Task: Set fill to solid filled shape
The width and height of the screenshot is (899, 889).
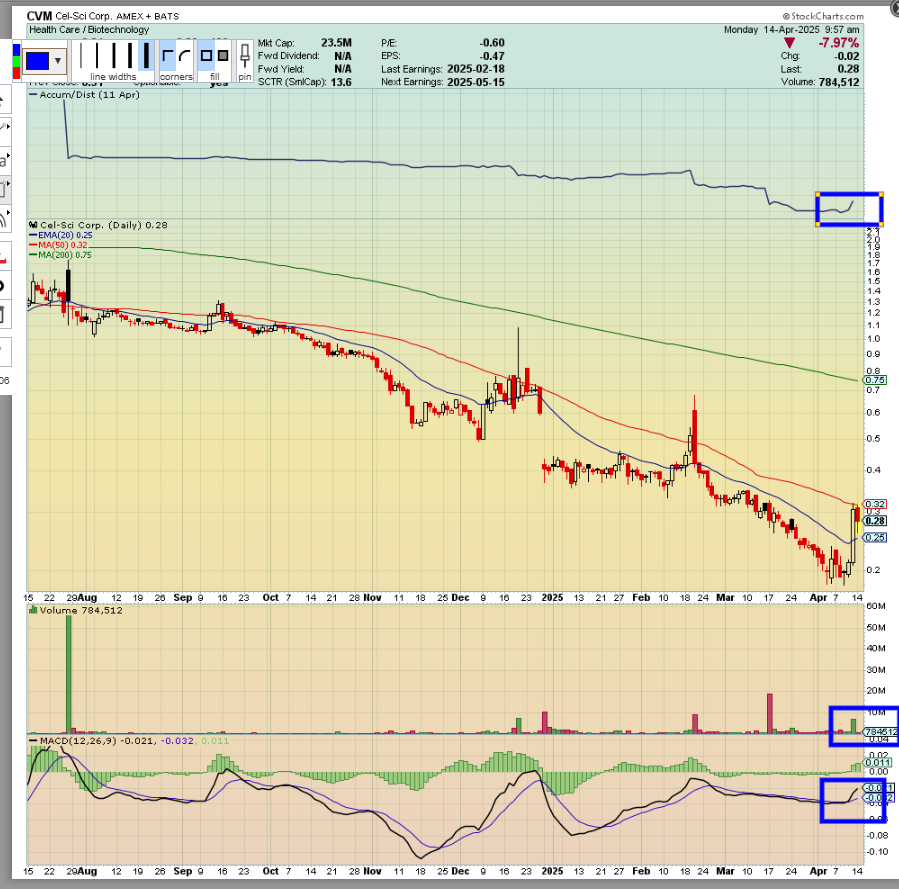Action: point(223,56)
